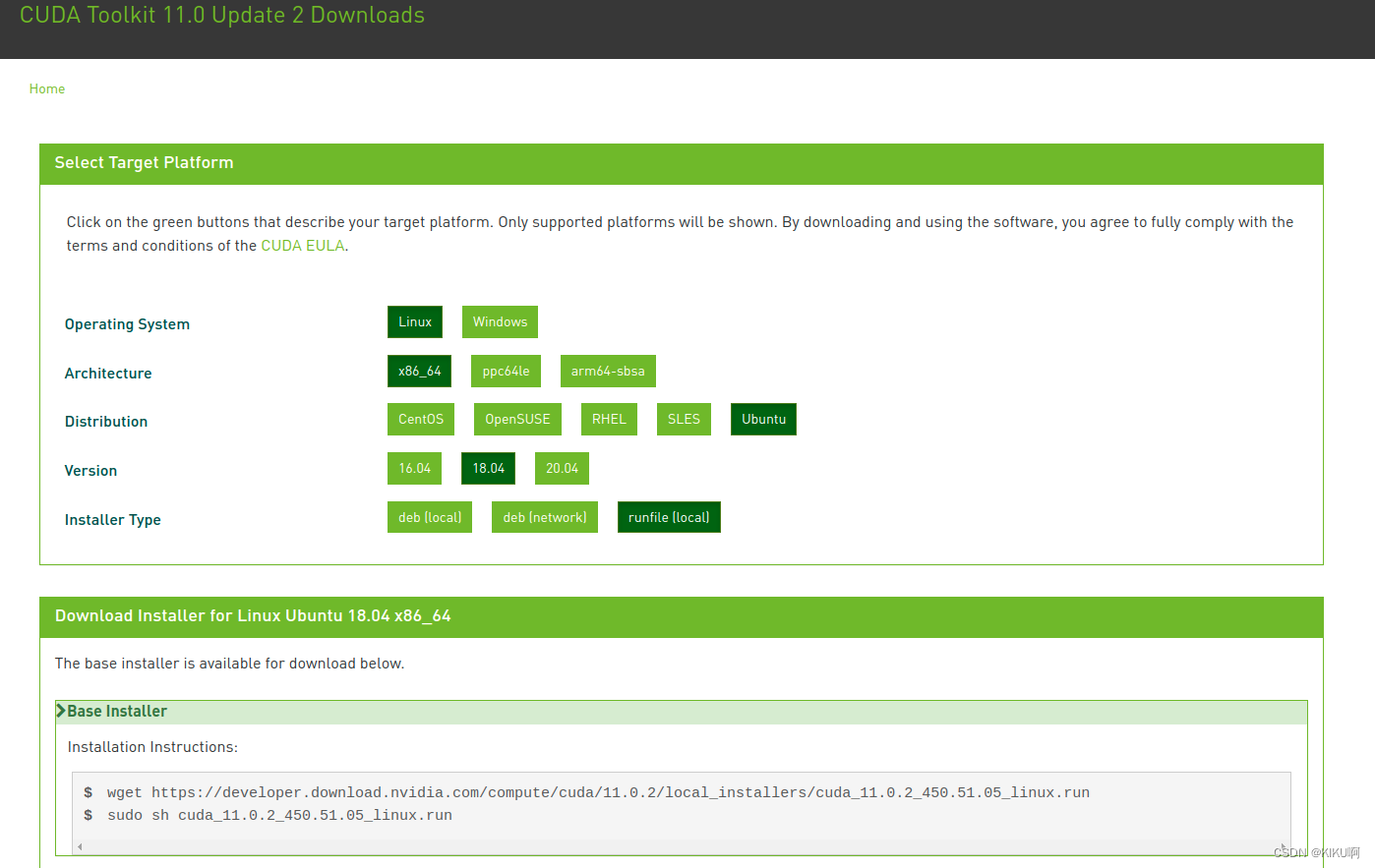Select Windows operating system
This screenshot has width=1375, height=868.
[500, 321]
